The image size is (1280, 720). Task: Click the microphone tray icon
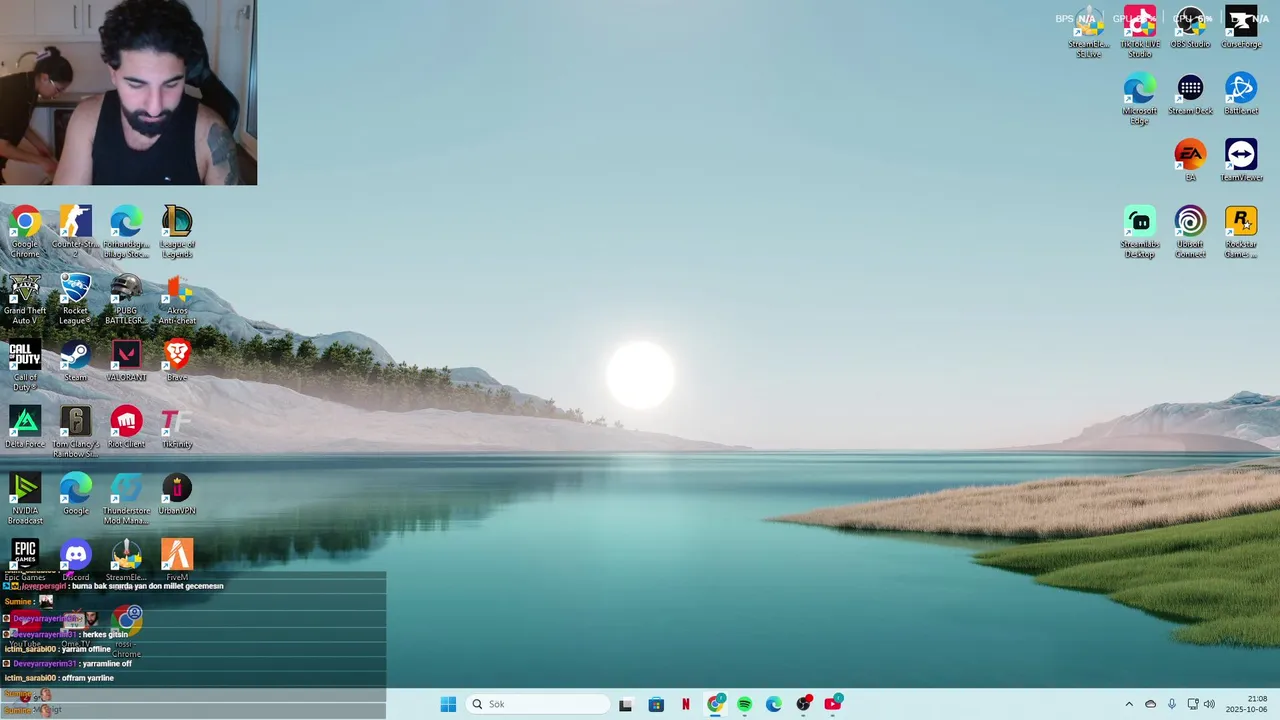[x=1172, y=704]
